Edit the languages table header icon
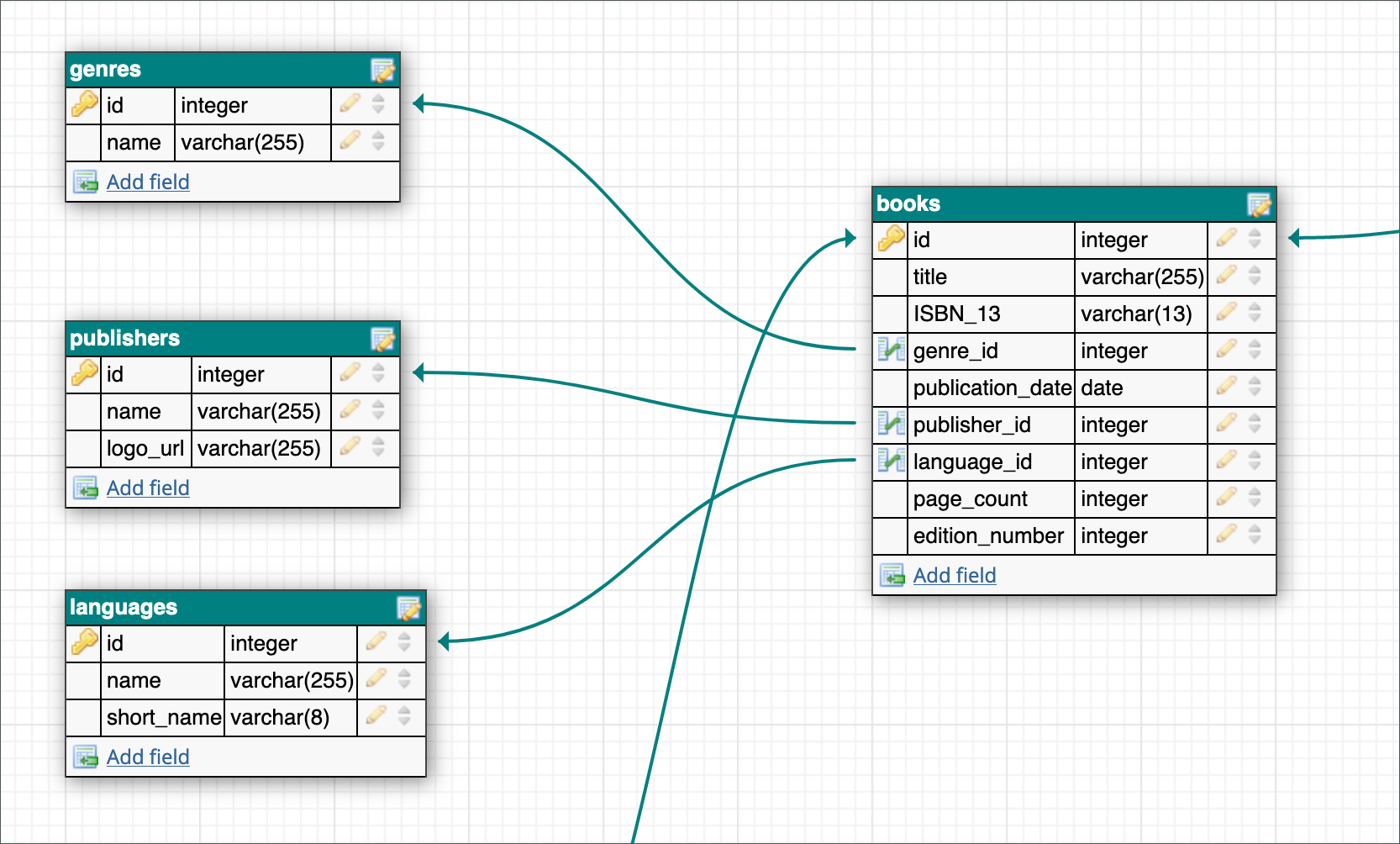The width and height of the screenshot is (1400, 844). 408,609
